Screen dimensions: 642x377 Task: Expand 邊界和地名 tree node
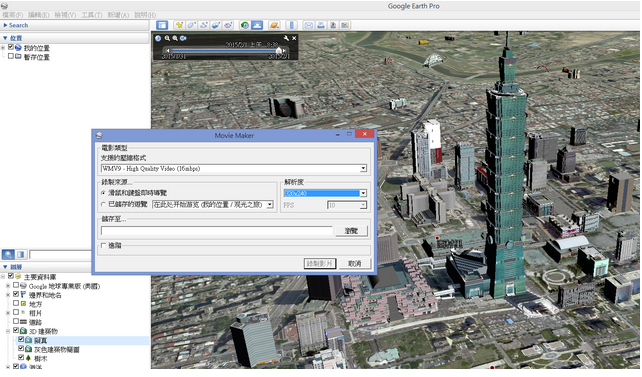[x=8, y=294]
